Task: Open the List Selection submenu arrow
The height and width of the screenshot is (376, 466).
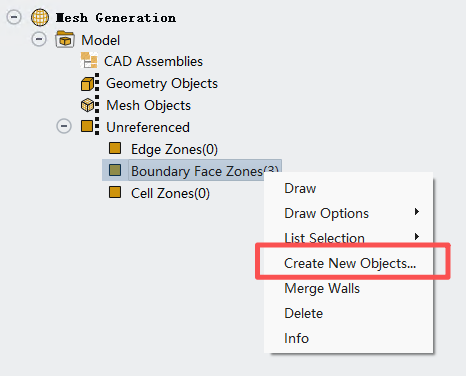Action: coord(416,237)
